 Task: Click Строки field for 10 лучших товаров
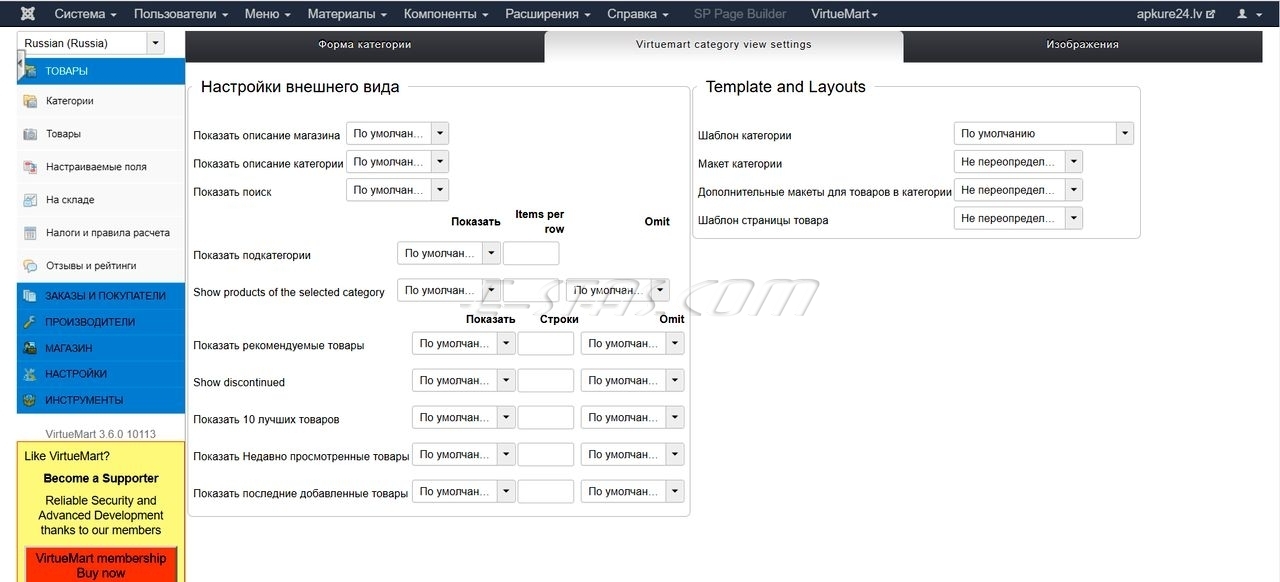pyautogui.click(x=546, y=417)
